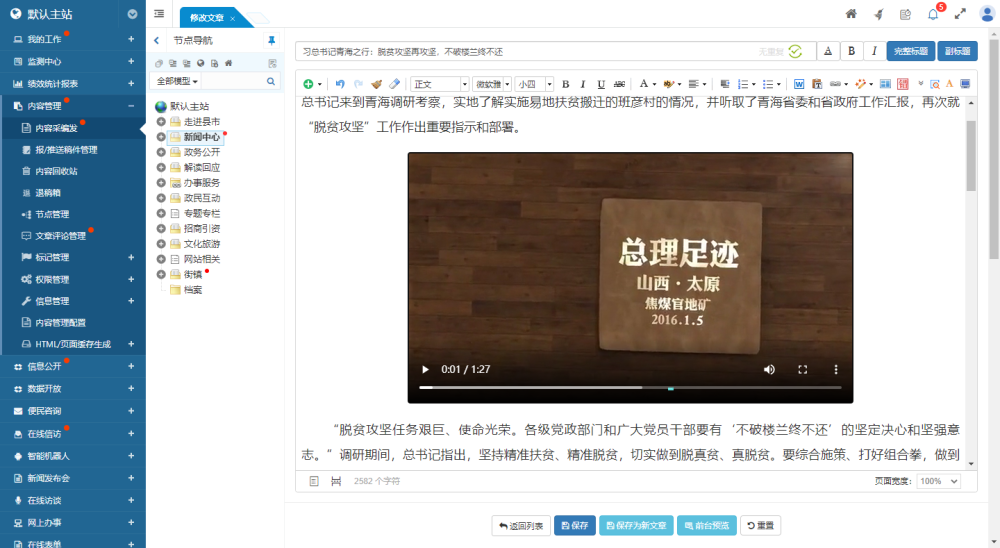Toggle bold style for article title
Image resolution: width=1000 pixels, height=548 pixels.
[x=852, y=51]
